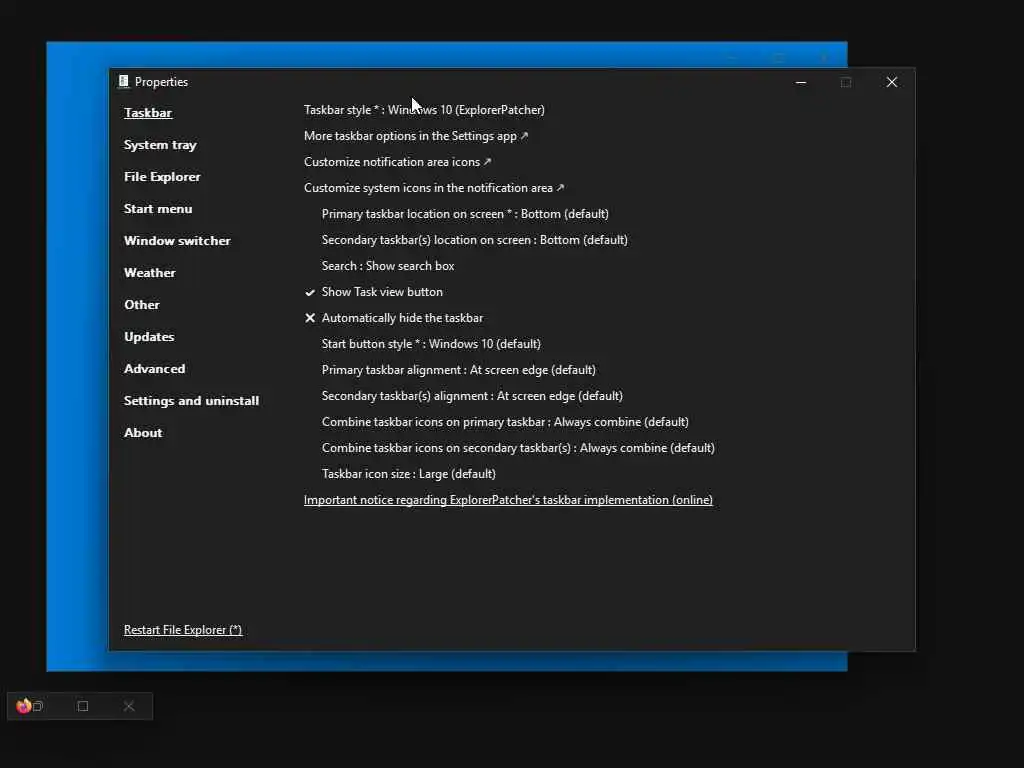Change Primary taskbar alignment setting
Image resolution: width=1024 pixels, height=768 pixels.
[x=458, y=370]
